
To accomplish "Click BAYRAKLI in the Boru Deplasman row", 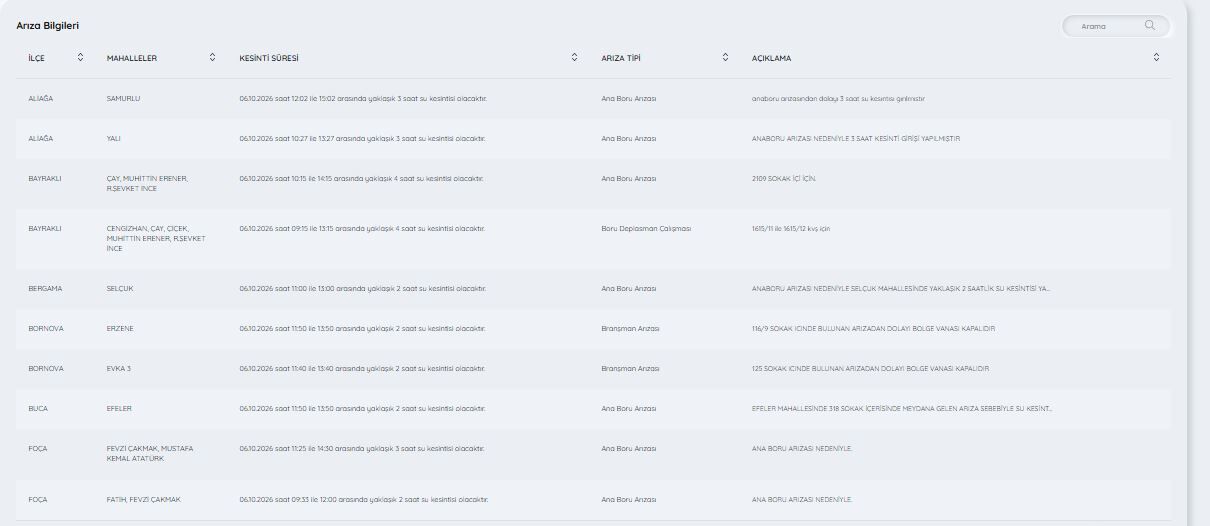I will [x=45, y=229].
